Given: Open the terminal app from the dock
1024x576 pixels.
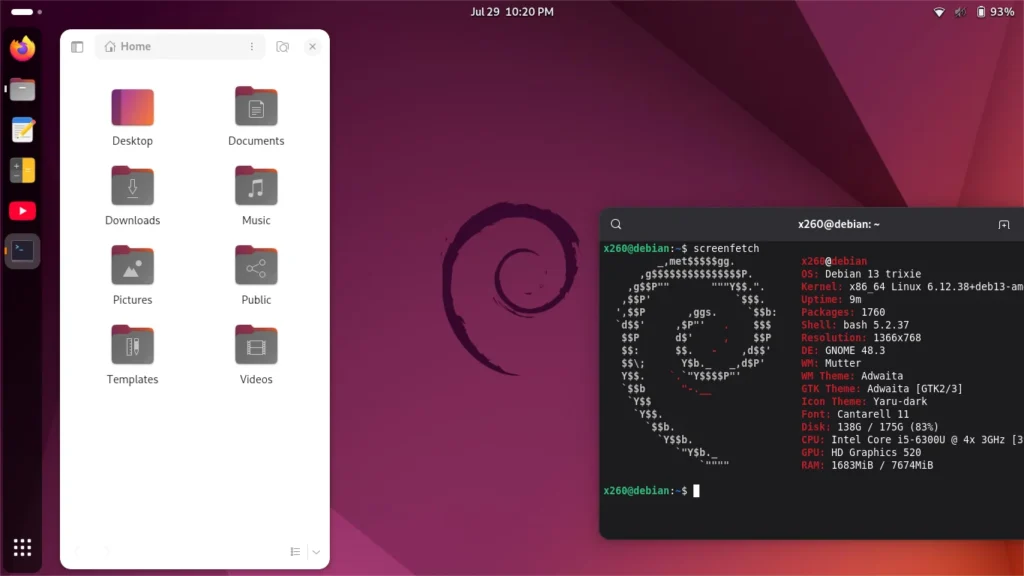Looking at the screenshot, I should pos(22,251).
